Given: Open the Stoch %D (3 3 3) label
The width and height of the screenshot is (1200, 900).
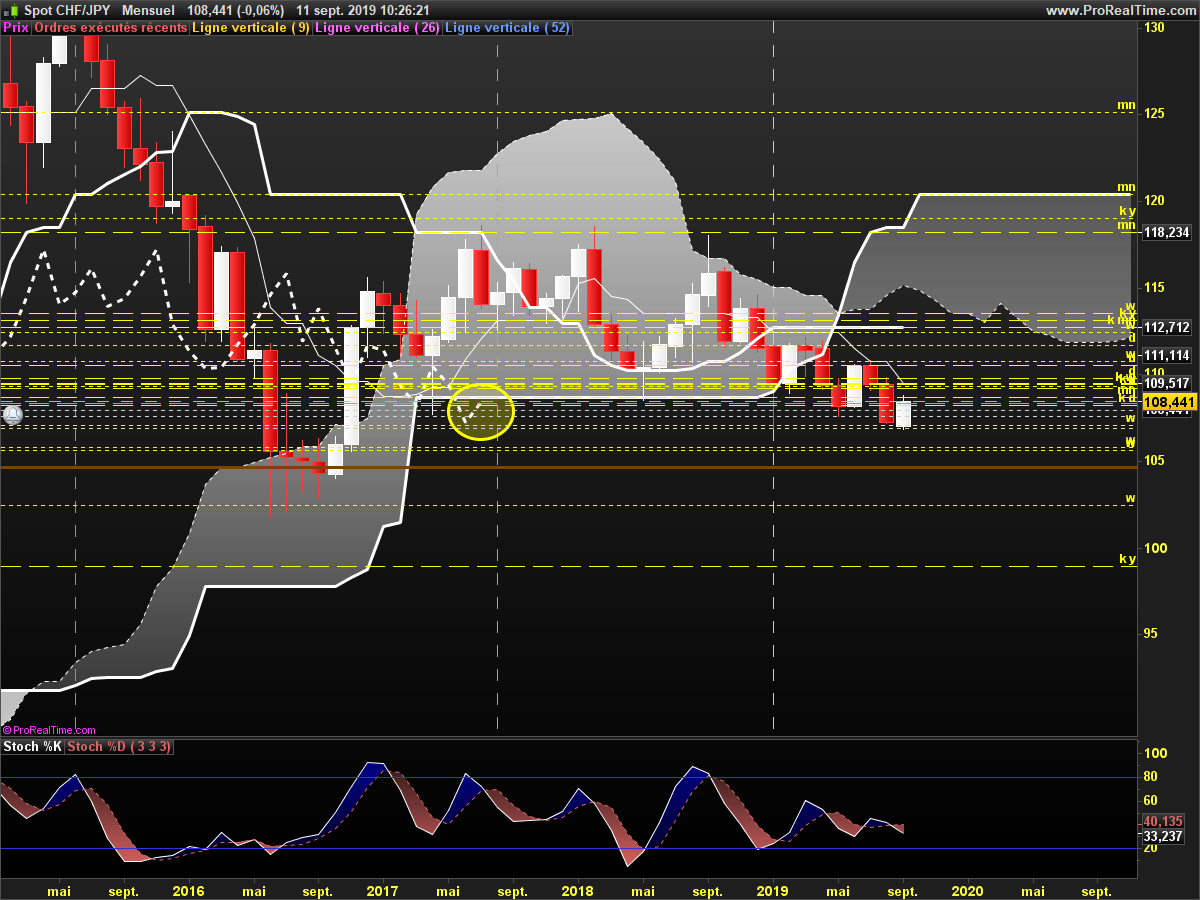Looking at the screenshot, I should tap(120, 747).
